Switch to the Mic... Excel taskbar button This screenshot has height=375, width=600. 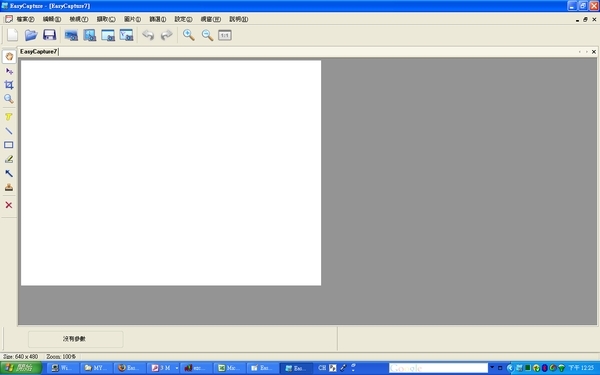(x=229, y=368)
